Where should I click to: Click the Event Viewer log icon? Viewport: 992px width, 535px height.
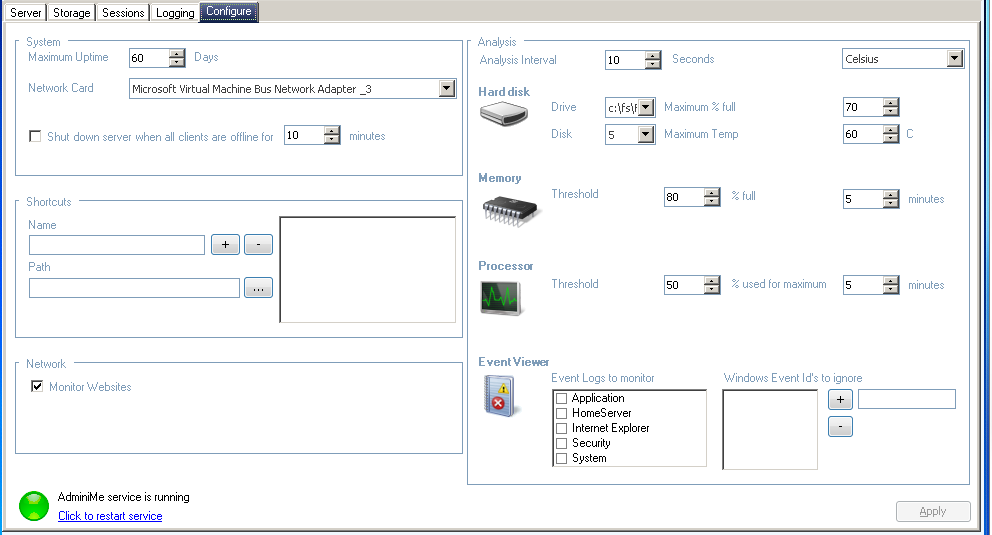click(x=500, y=396)
